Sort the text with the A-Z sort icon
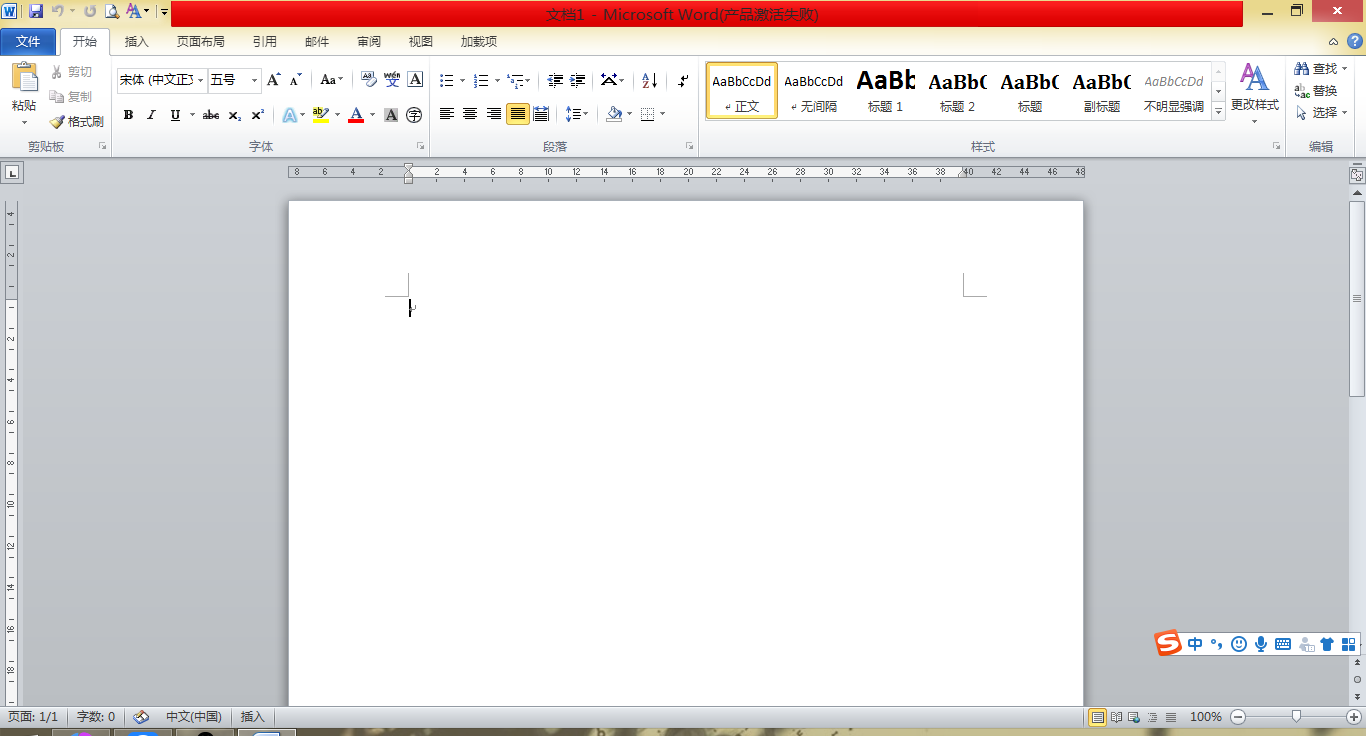The width and height of the screenshot is (1366, 736). [650, 80]
